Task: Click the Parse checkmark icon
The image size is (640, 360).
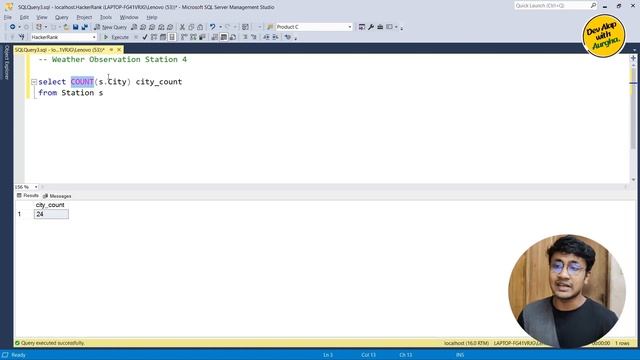Action: click(145, 37)
